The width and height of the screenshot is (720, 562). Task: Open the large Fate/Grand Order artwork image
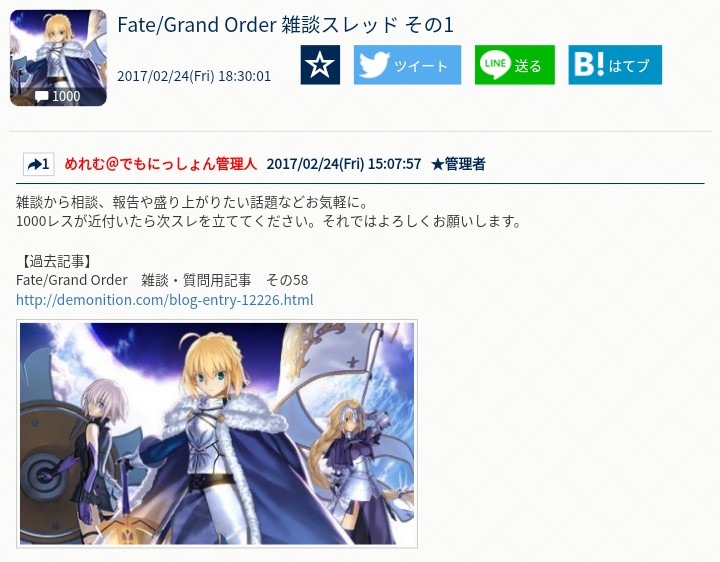(x=217, y=433)
